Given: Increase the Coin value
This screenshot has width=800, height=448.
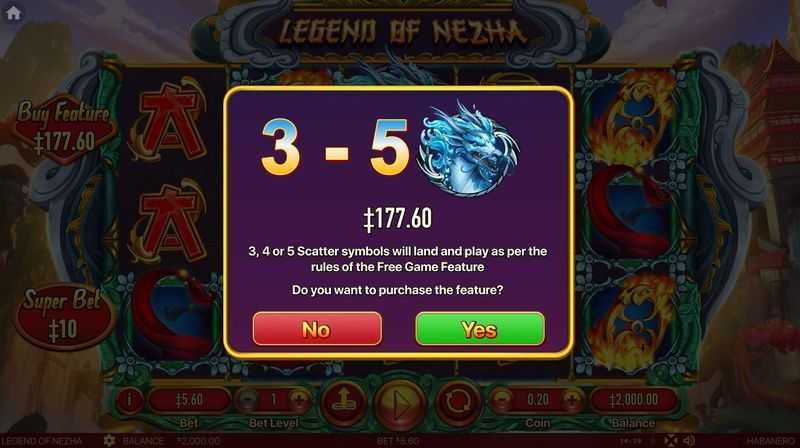Looking at the screenshot, I should click(x=572, y=400).
